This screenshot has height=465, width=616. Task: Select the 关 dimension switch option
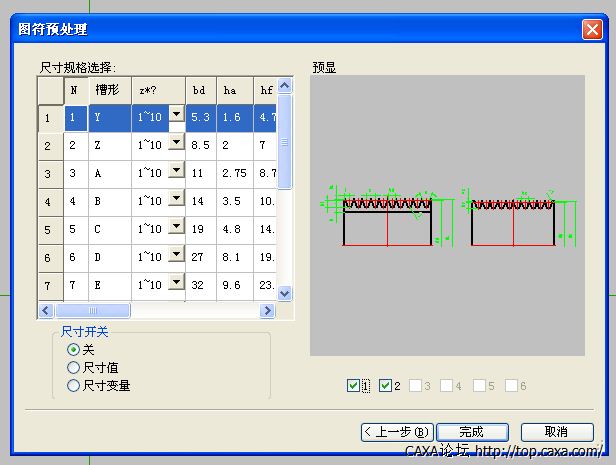point(73,349)
